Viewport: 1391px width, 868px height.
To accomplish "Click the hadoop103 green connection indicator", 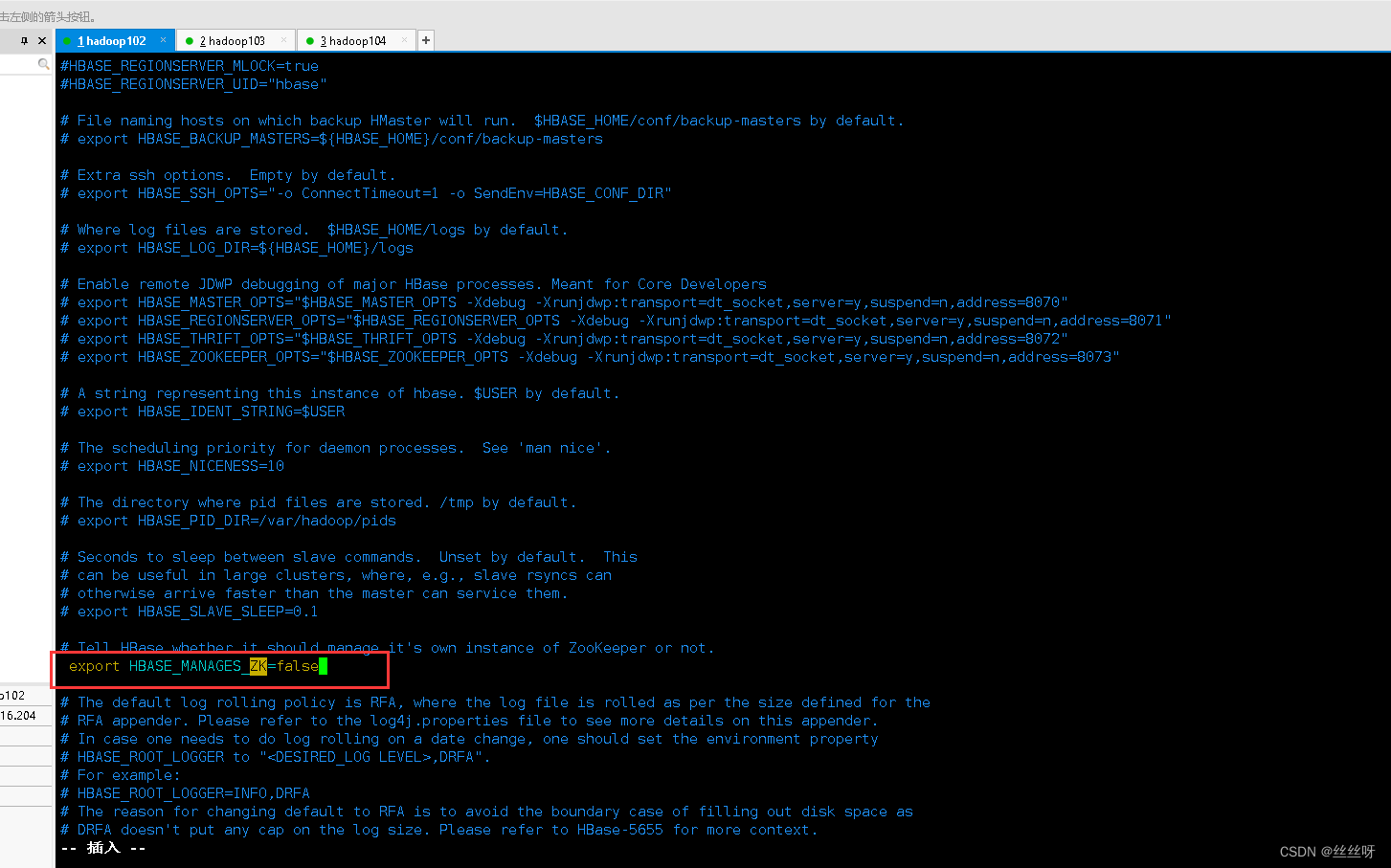I will (190, 41).
